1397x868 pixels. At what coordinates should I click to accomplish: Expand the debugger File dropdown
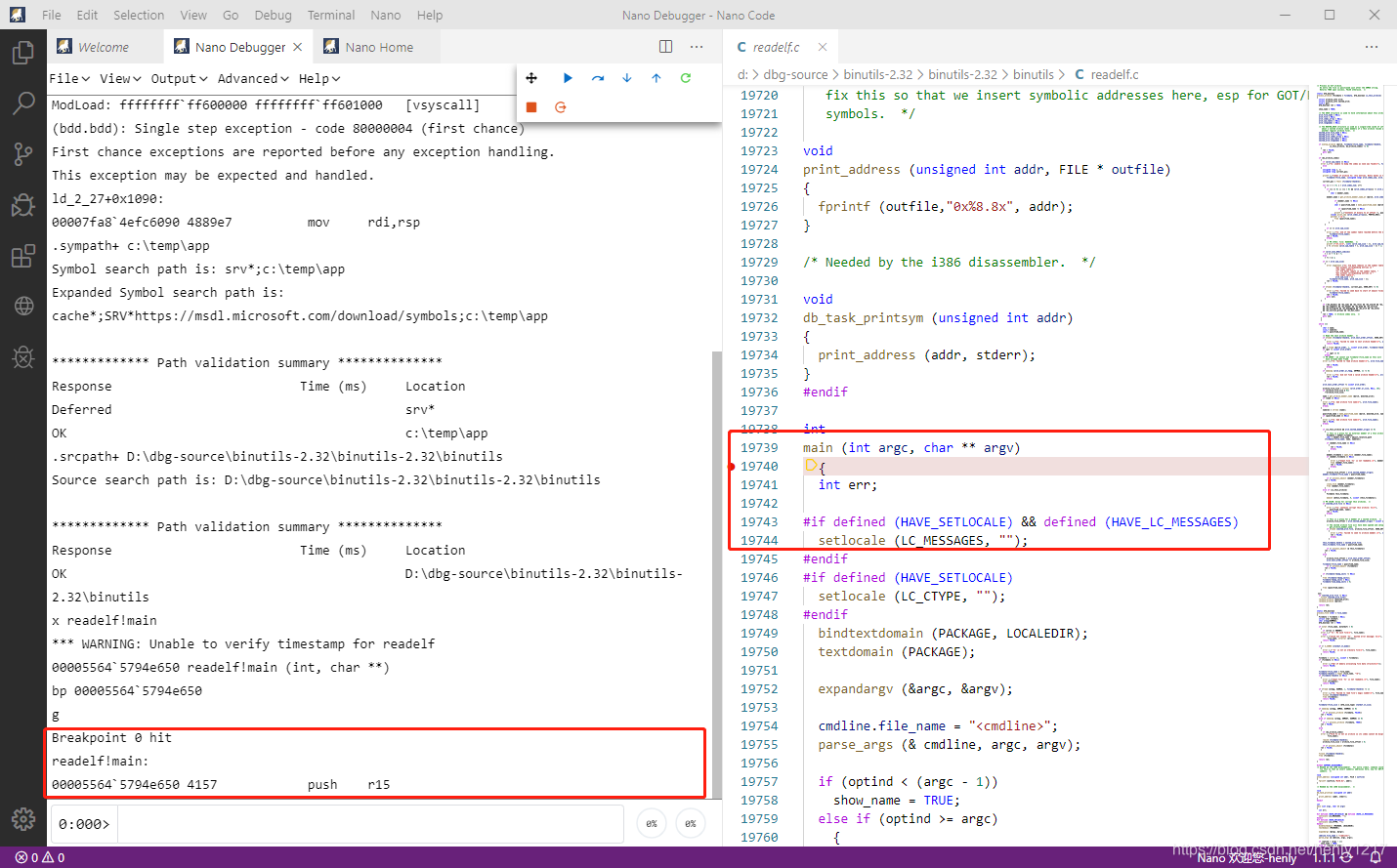(69, 79)
